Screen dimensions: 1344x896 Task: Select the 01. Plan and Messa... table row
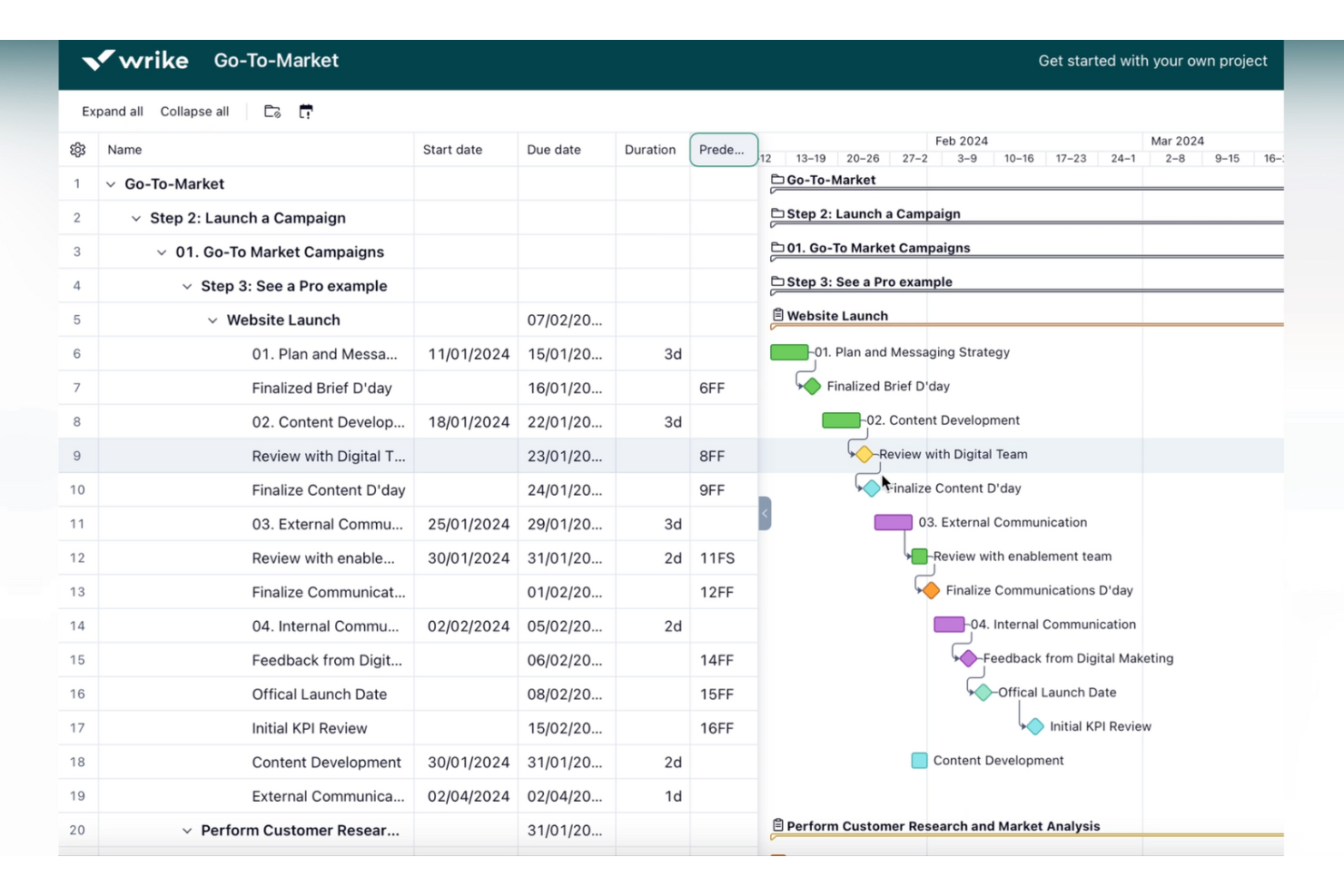click(x=408, y=354)
